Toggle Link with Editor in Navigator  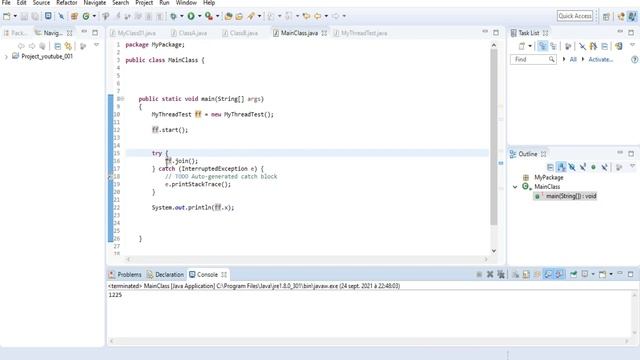(68, 46)
